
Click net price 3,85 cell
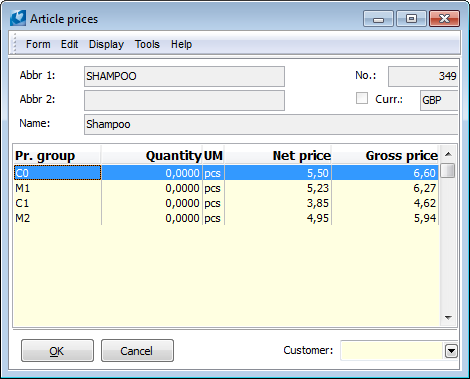click(x=278, y=203)
